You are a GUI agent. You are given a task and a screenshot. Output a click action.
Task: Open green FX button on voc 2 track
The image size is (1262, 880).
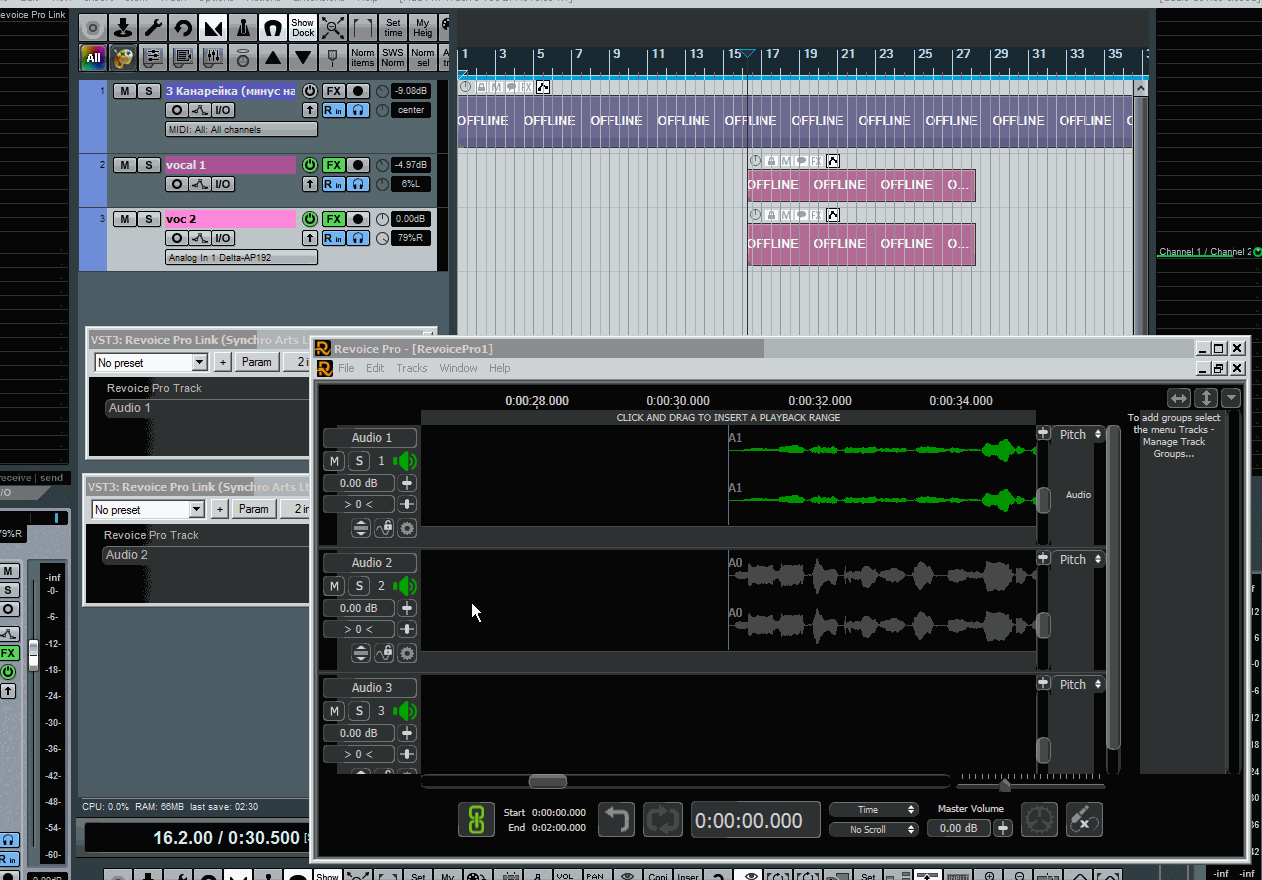[334, 219]
